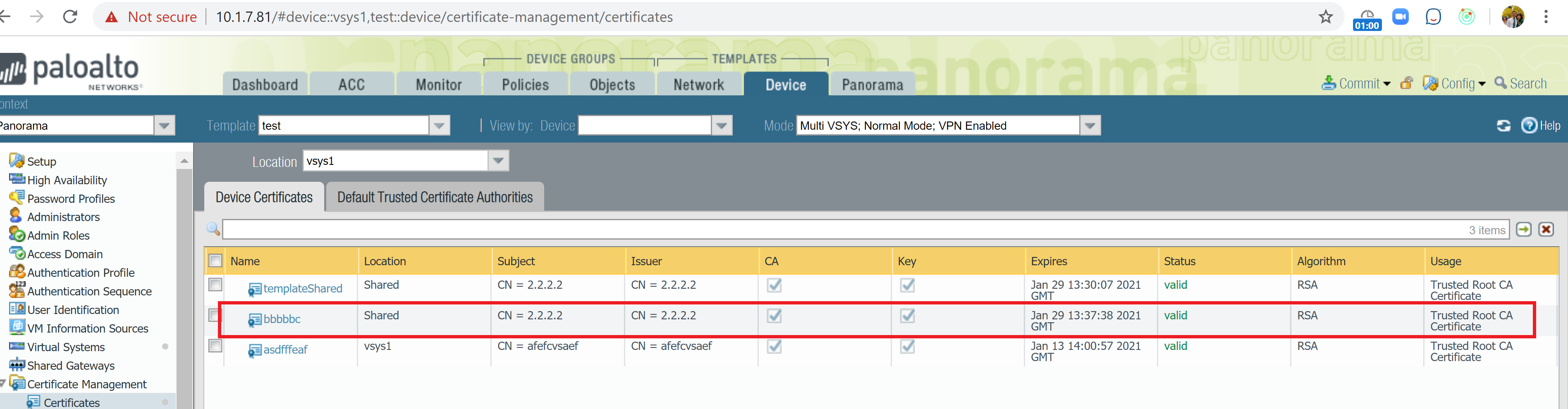Click the clear filter X icon

[x=1546, y=230]
